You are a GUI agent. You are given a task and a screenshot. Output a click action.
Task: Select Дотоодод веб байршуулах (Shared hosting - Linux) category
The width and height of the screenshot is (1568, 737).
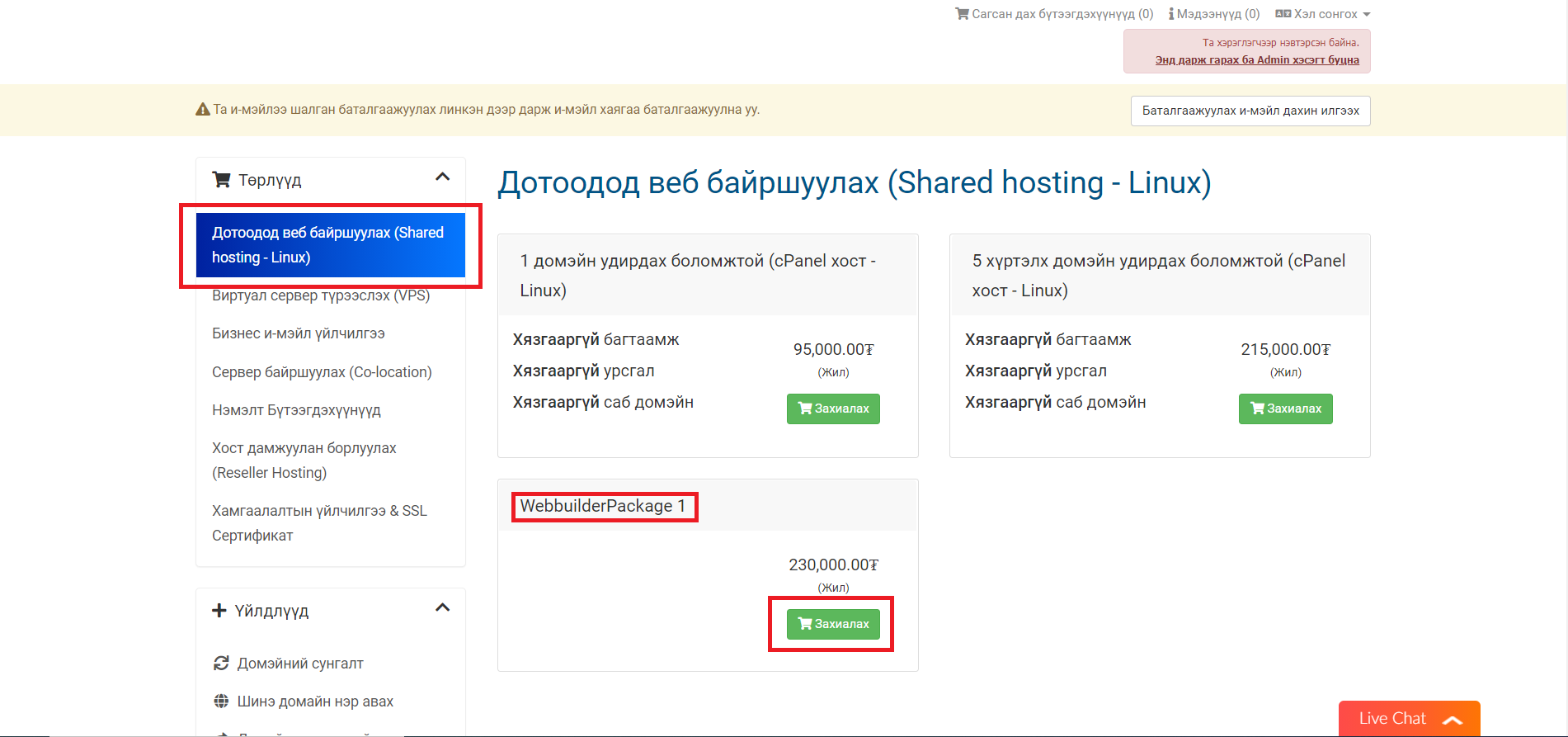[x=331, y=245]
